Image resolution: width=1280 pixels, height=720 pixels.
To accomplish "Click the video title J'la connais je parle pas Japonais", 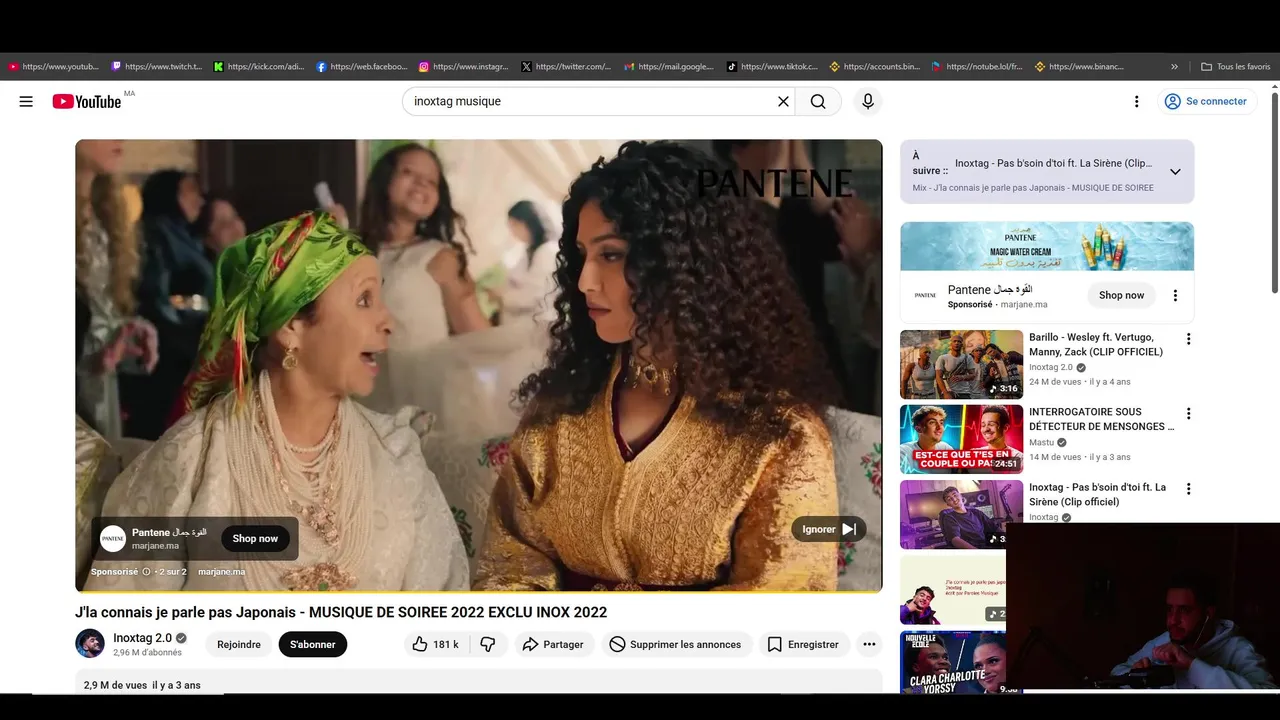I will (x=341, y=612).
